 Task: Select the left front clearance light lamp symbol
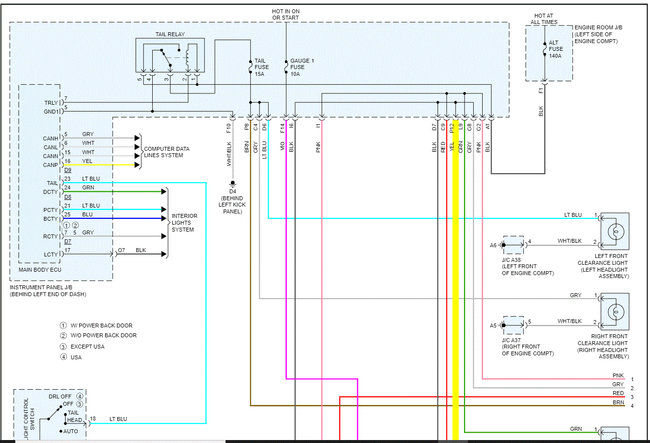[616, 231]
